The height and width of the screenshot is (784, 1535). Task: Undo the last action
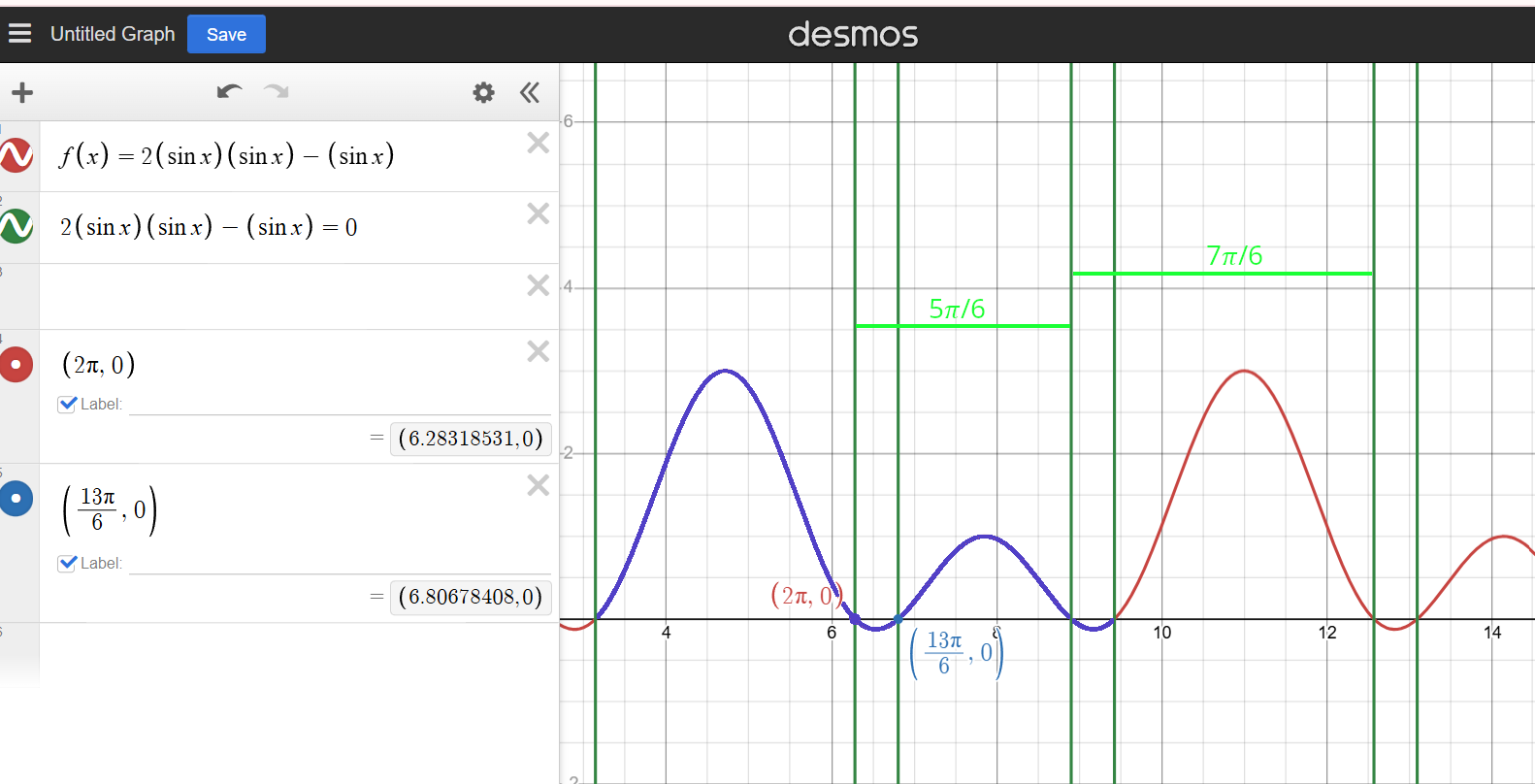click(229, 92)
